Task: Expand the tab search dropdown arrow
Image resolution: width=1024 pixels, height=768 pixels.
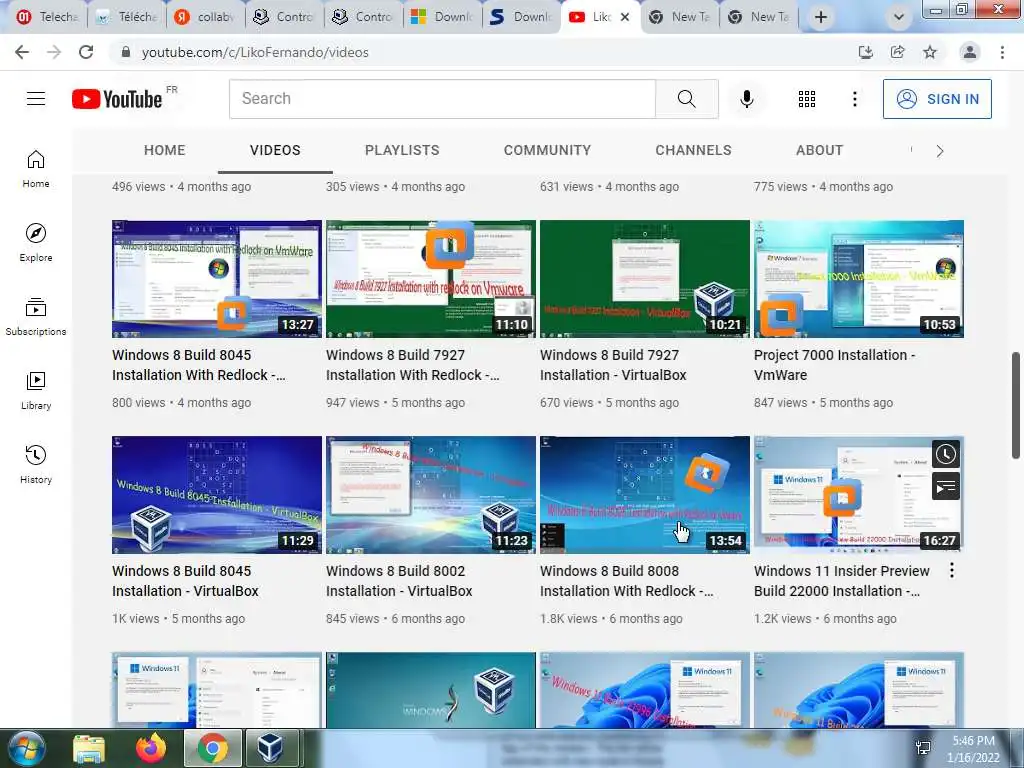Action: tap(899, 17)
